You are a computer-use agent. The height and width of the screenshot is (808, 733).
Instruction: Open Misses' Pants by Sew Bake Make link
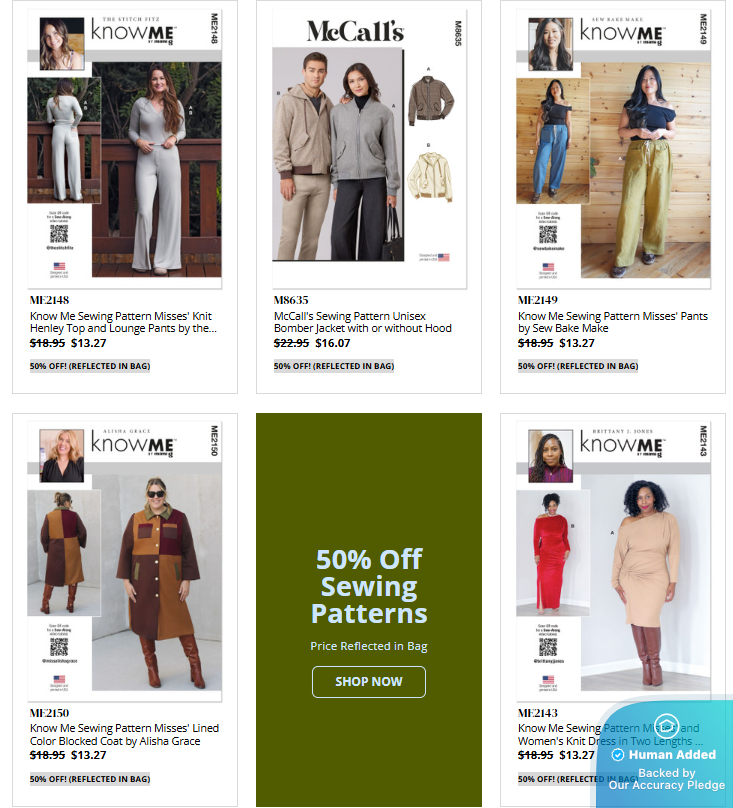pos(613,322)
